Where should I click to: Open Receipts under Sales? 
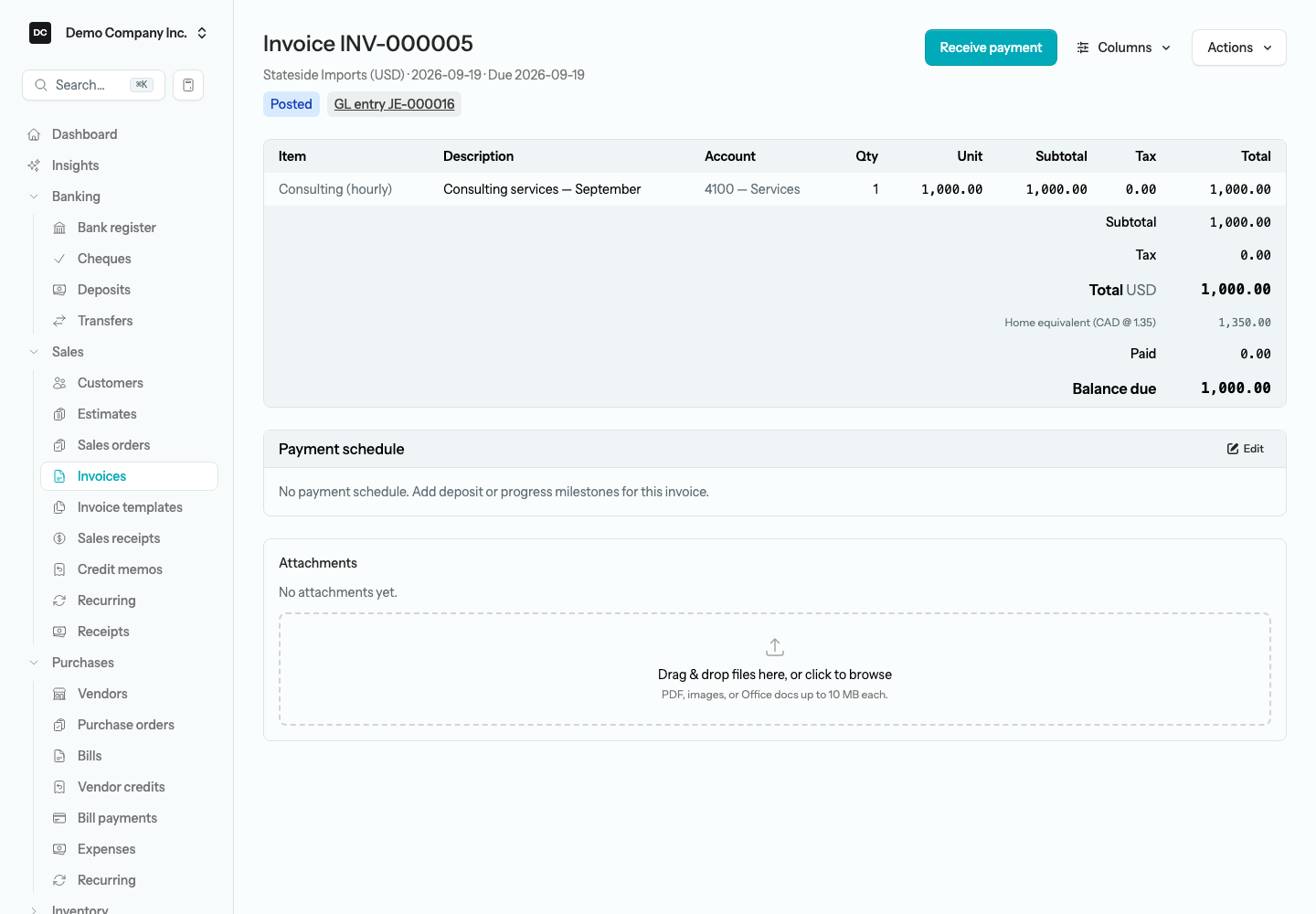tap(129, 632)
